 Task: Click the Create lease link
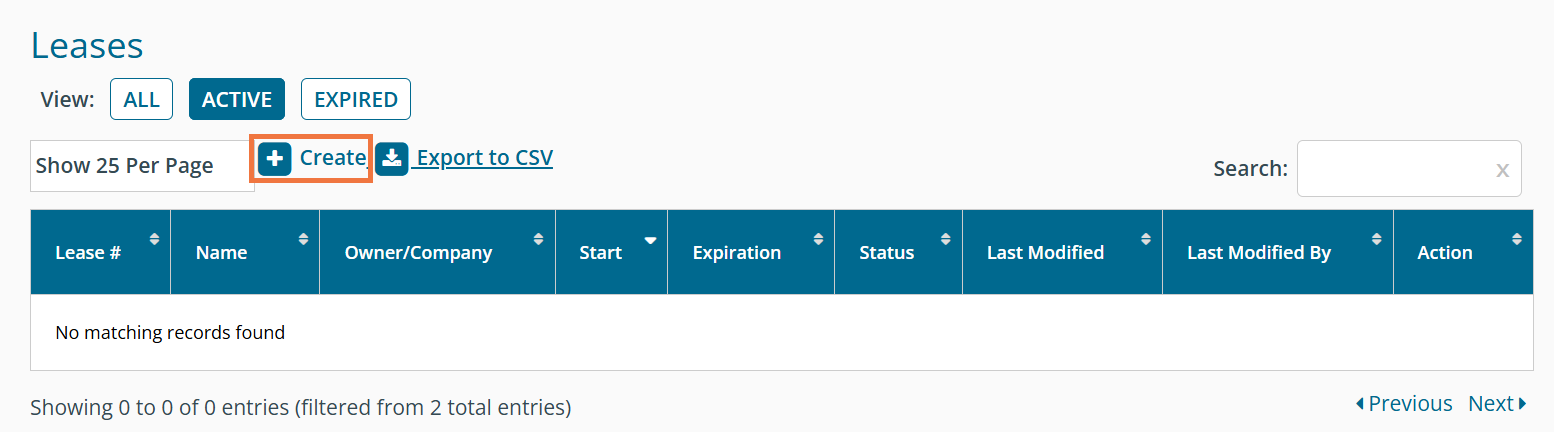pos(333,158)
